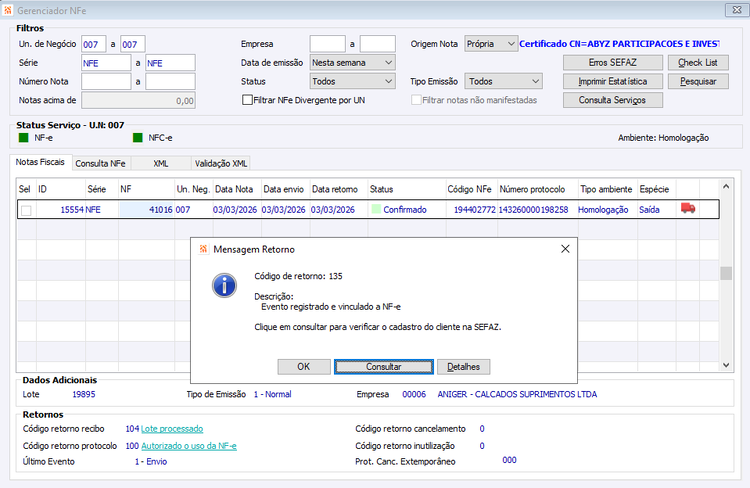Click the blue info icon in Mensagem Retorno dialog
Image resolution: width=750 pixels, height=488 pixels.
(x=224, y=286)
